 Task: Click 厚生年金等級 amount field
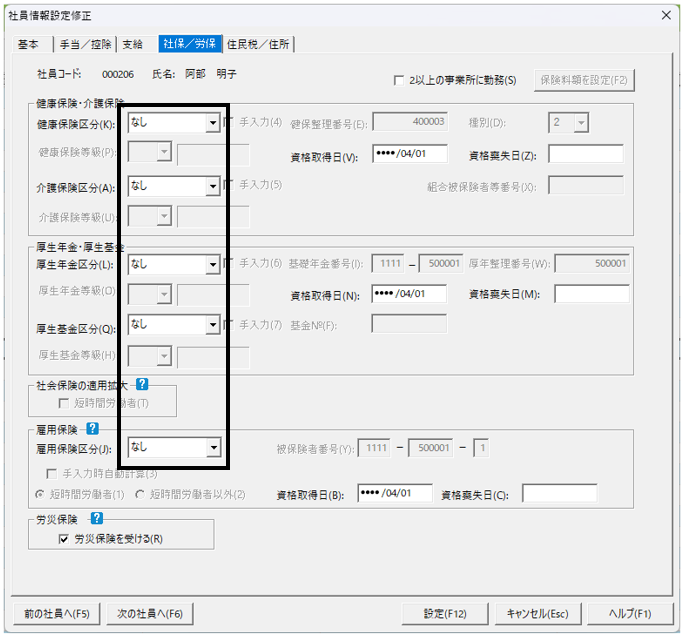click(213, 295)
